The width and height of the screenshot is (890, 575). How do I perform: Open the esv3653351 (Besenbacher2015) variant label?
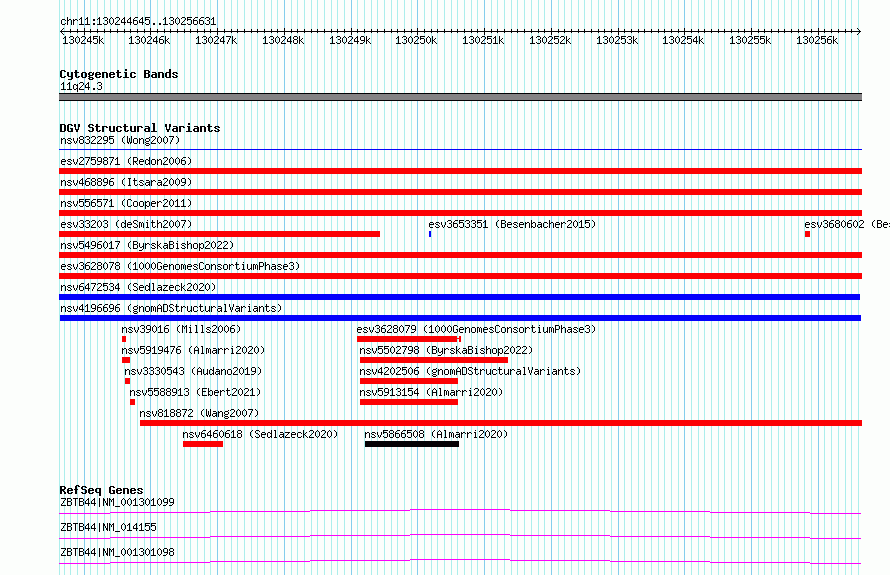click(512, 224)
